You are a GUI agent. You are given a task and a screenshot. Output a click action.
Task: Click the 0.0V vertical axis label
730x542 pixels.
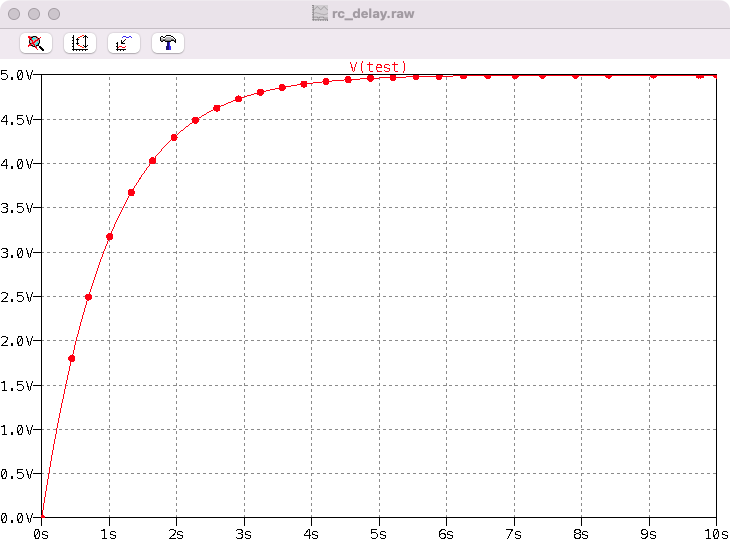[16, 518]
